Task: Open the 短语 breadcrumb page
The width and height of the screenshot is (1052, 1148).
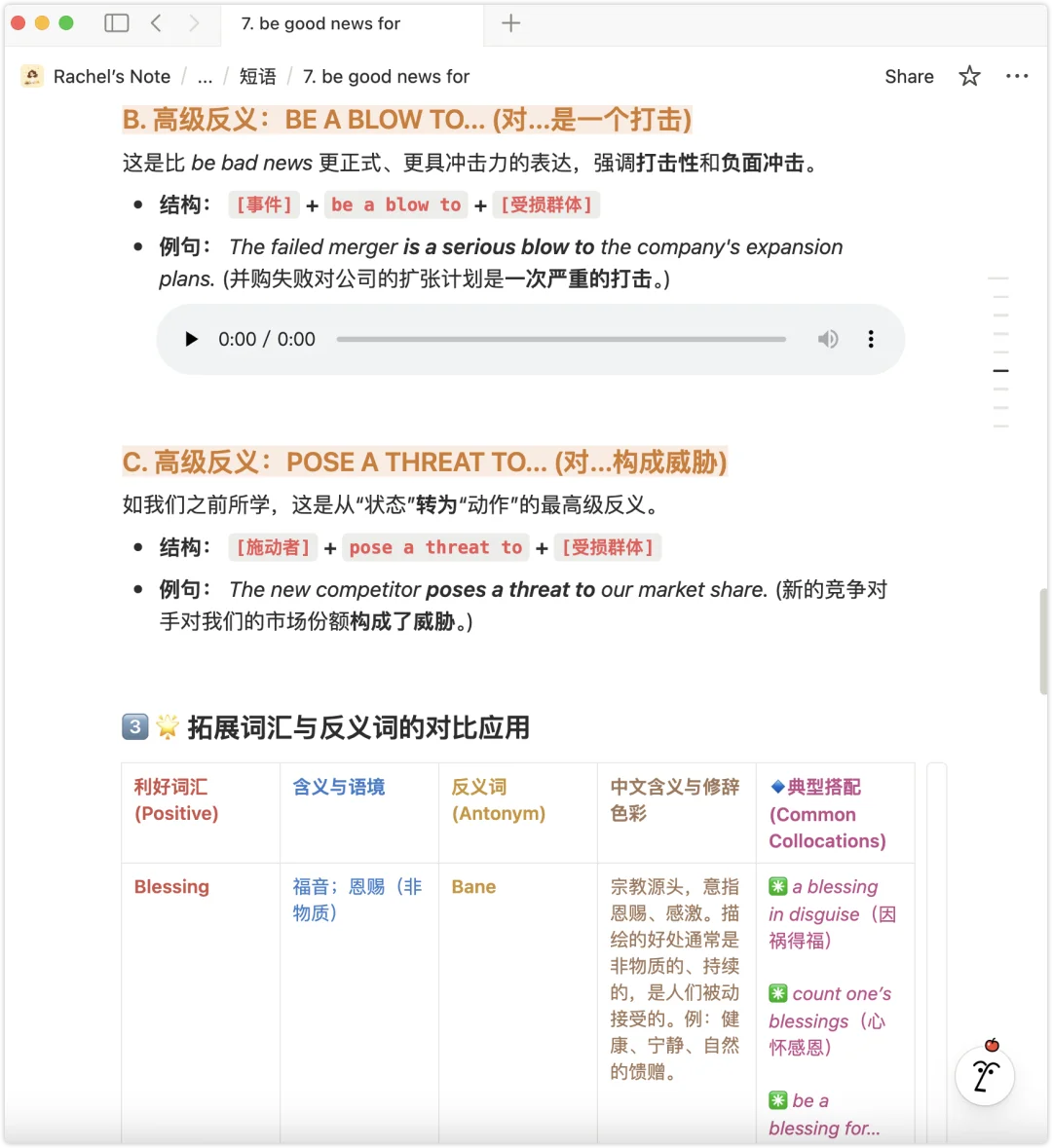Action: (258, 76)
